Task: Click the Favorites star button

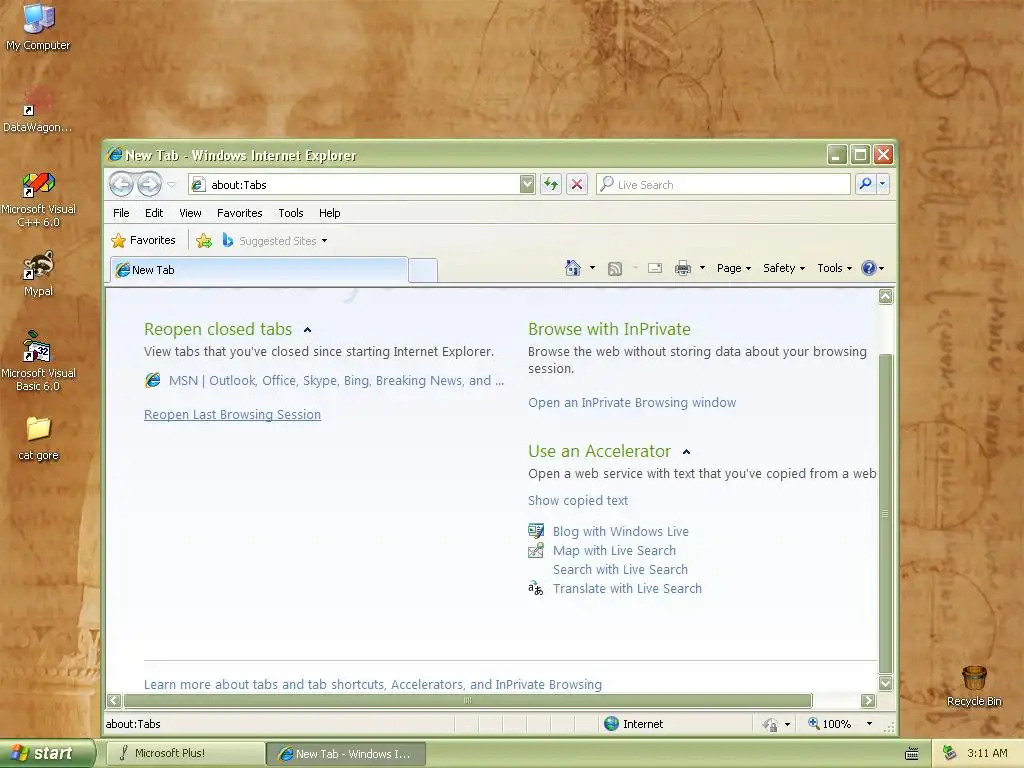Action: 144,240
